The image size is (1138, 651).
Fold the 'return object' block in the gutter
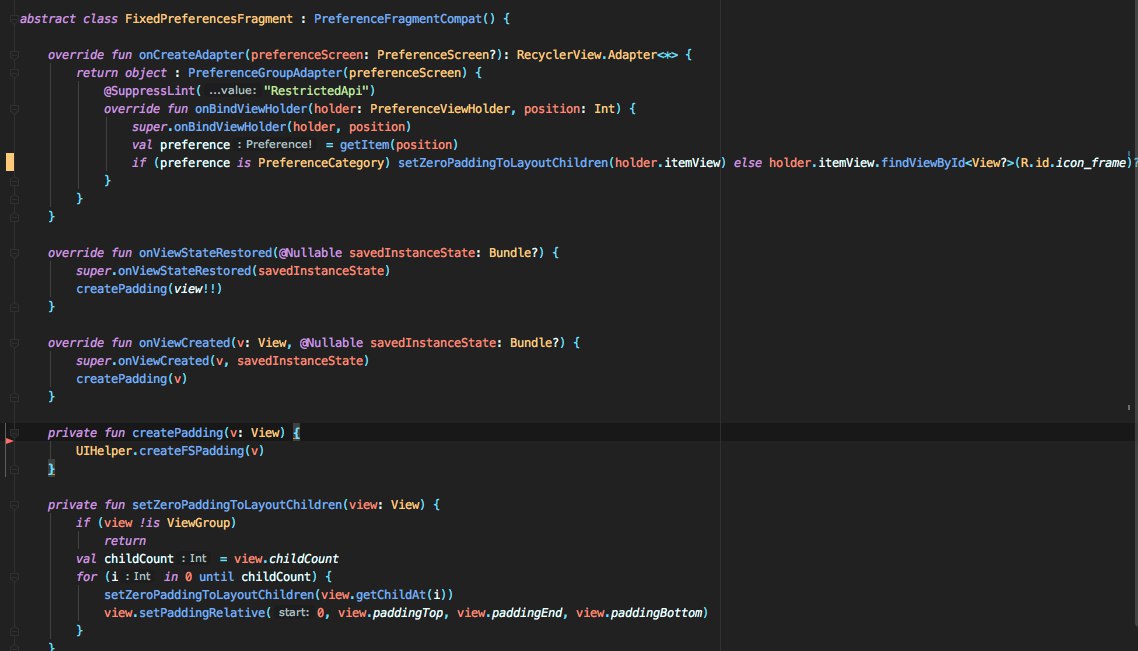(14, 73)
